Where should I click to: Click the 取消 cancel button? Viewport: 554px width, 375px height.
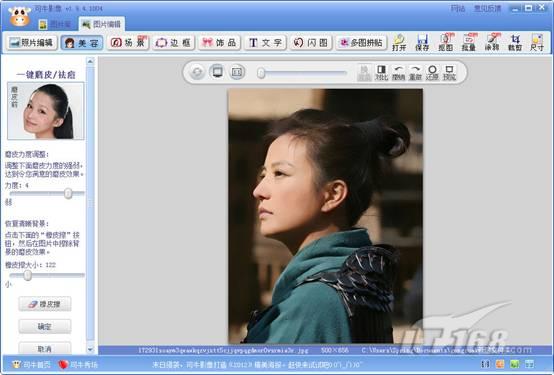(x=45, y=348)
